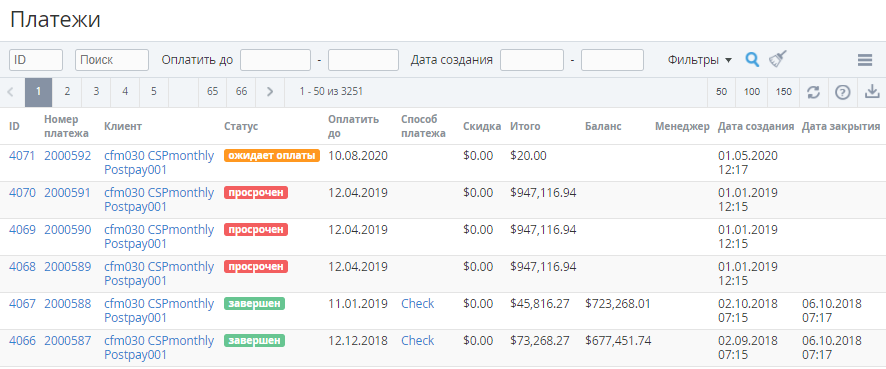Expand the Фильтры dropdown
This screenshot has width=886, height=369.
pyautogui.click(x=700, y=60)
